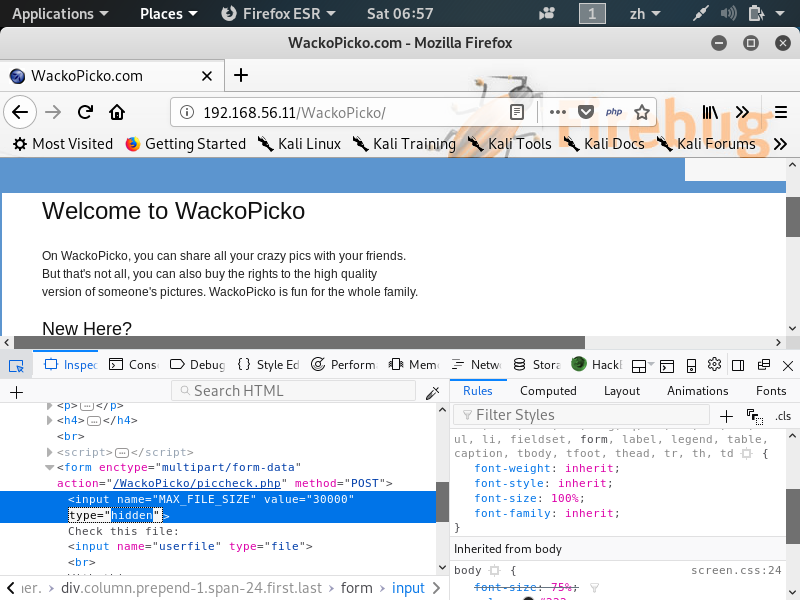
Task: Toggle the .cls class panel
Action: [783, 416]
